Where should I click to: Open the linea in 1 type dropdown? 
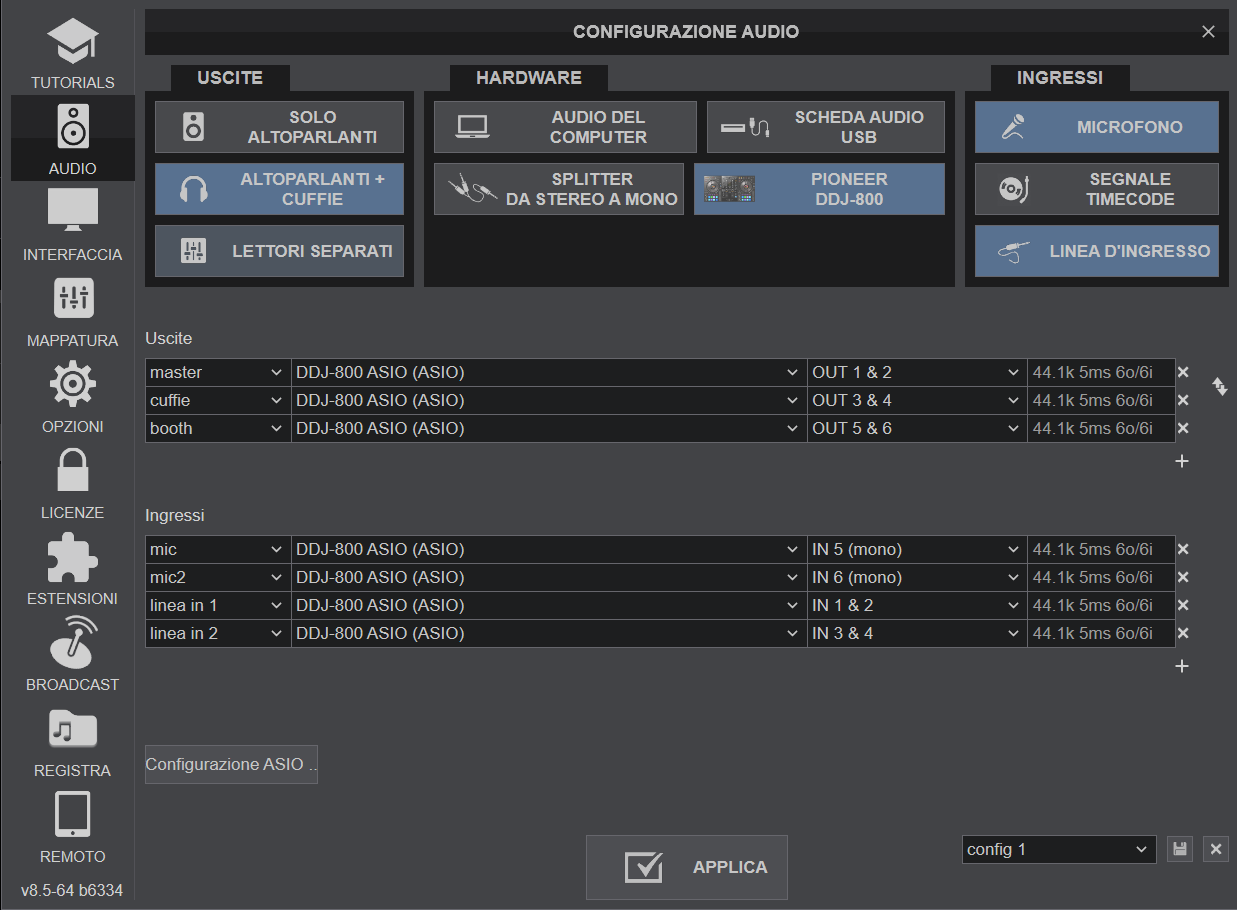pos(218,605)
